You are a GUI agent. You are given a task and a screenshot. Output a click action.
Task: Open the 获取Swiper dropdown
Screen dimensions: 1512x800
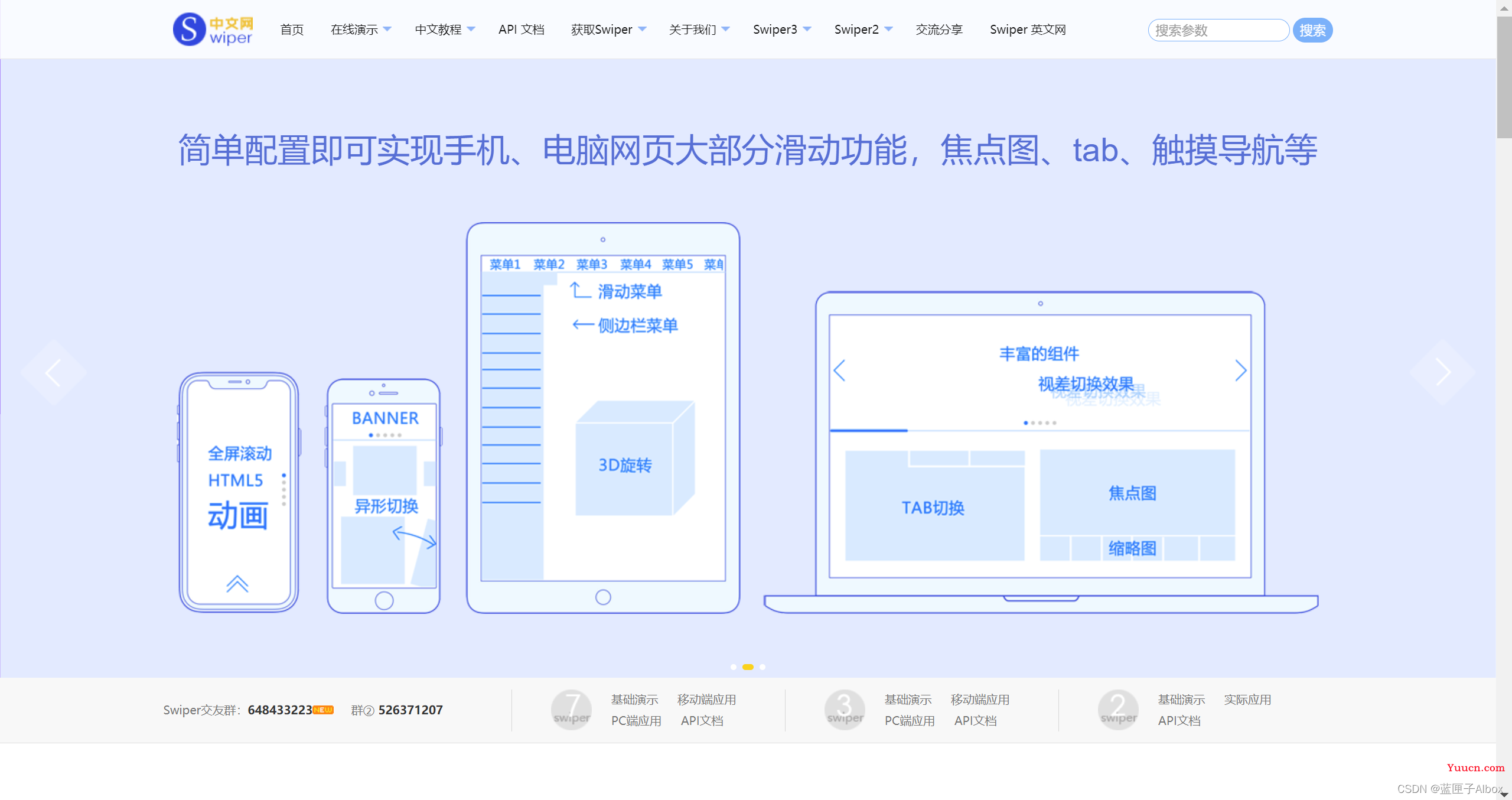[x=608, y=30]
